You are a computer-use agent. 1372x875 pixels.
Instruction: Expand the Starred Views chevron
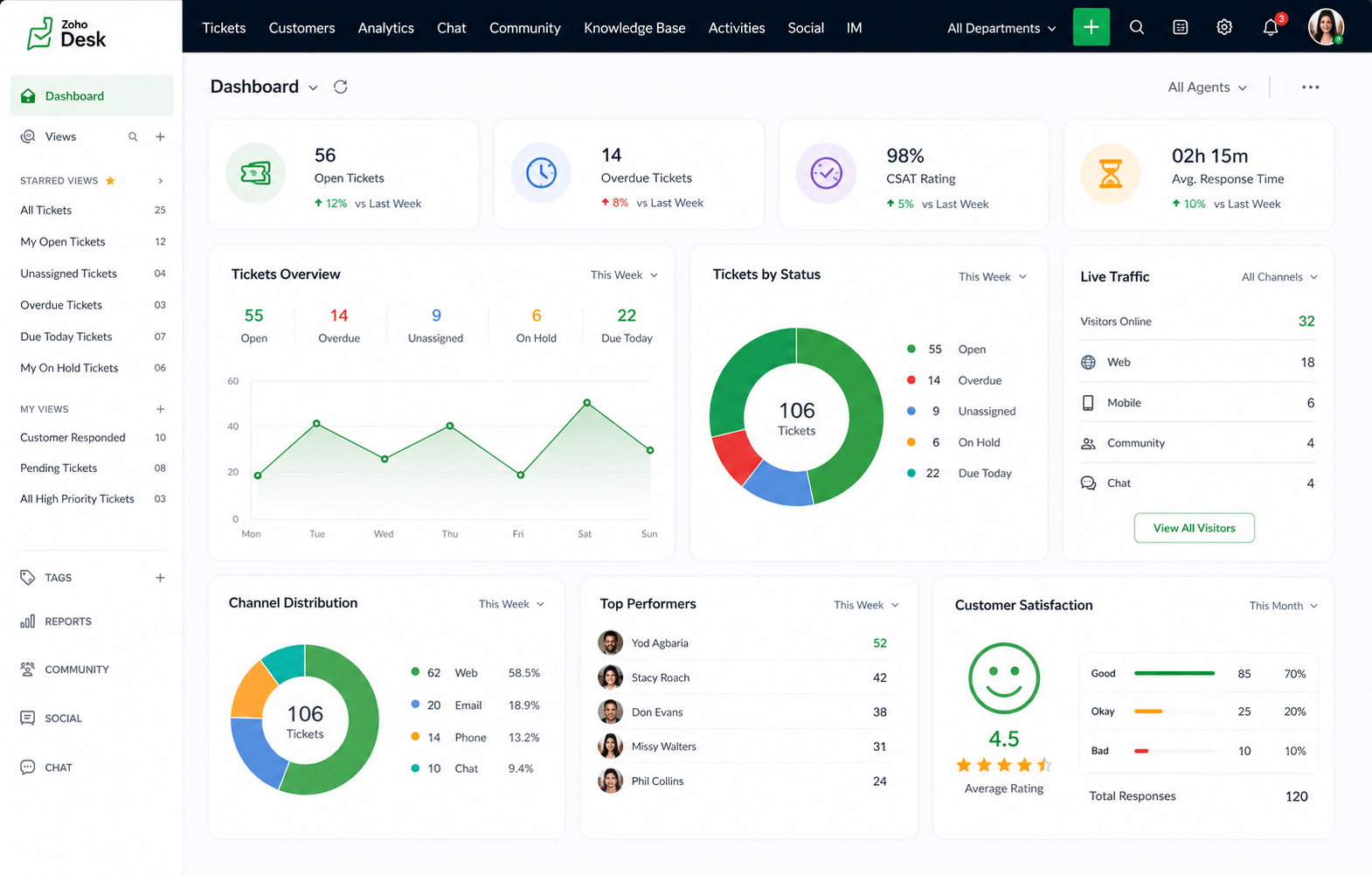point(161,181)
